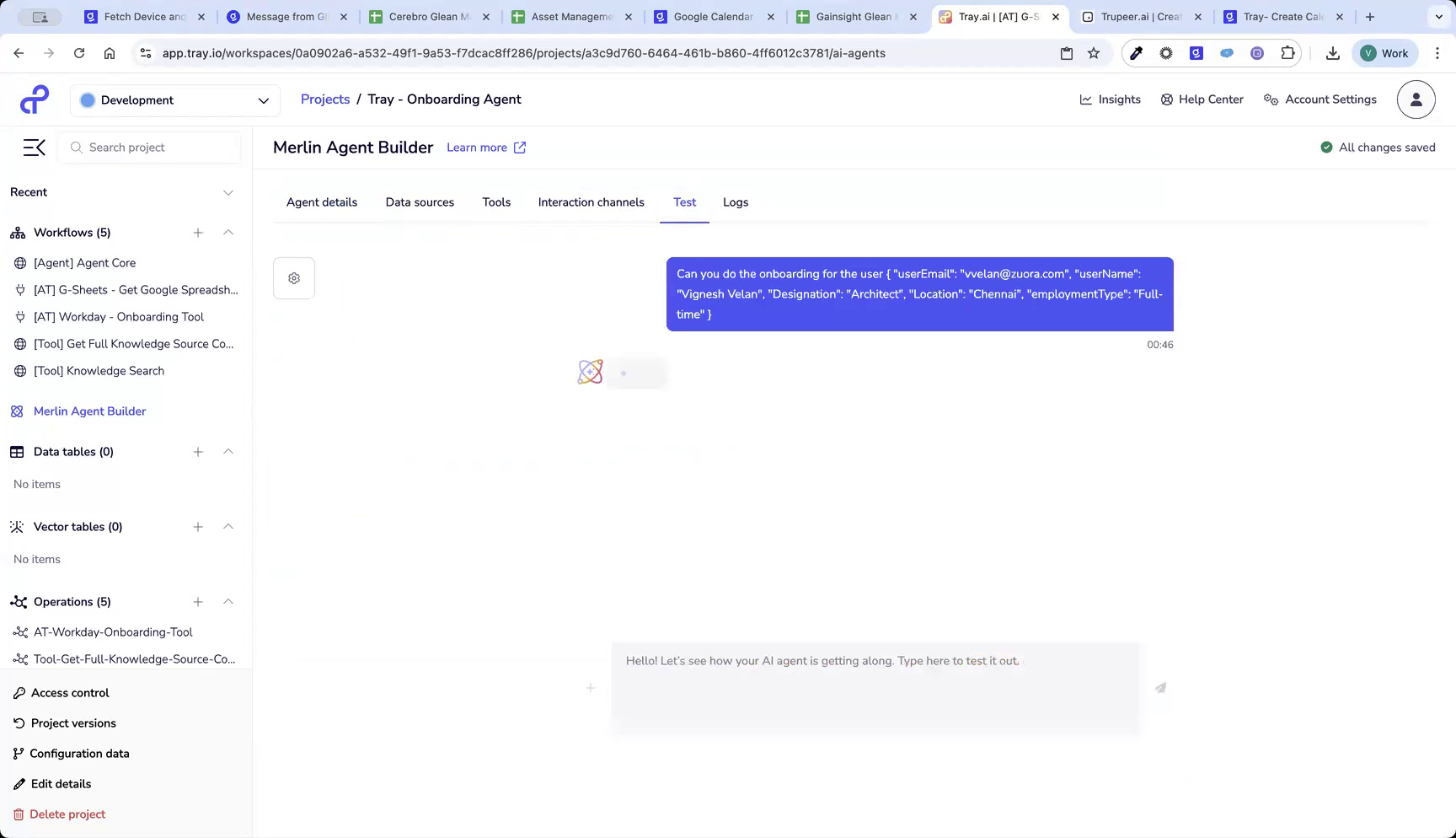Collapse the Recent section
The image size is (1456, 838).
[227, 192]
